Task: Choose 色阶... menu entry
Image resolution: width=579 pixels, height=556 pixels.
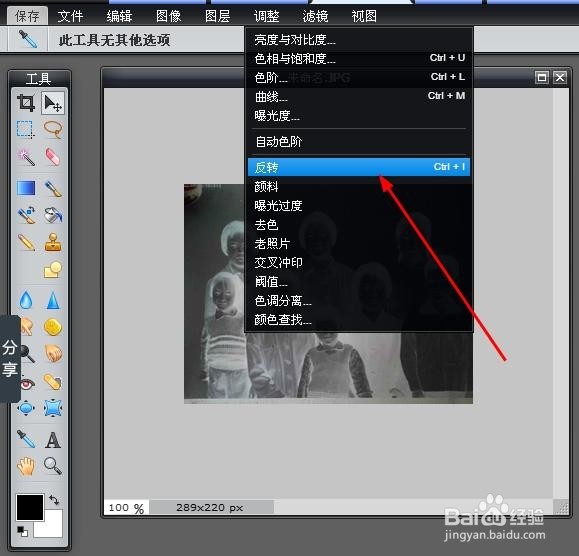Action: pyautogui.click(x=359, y=78)
